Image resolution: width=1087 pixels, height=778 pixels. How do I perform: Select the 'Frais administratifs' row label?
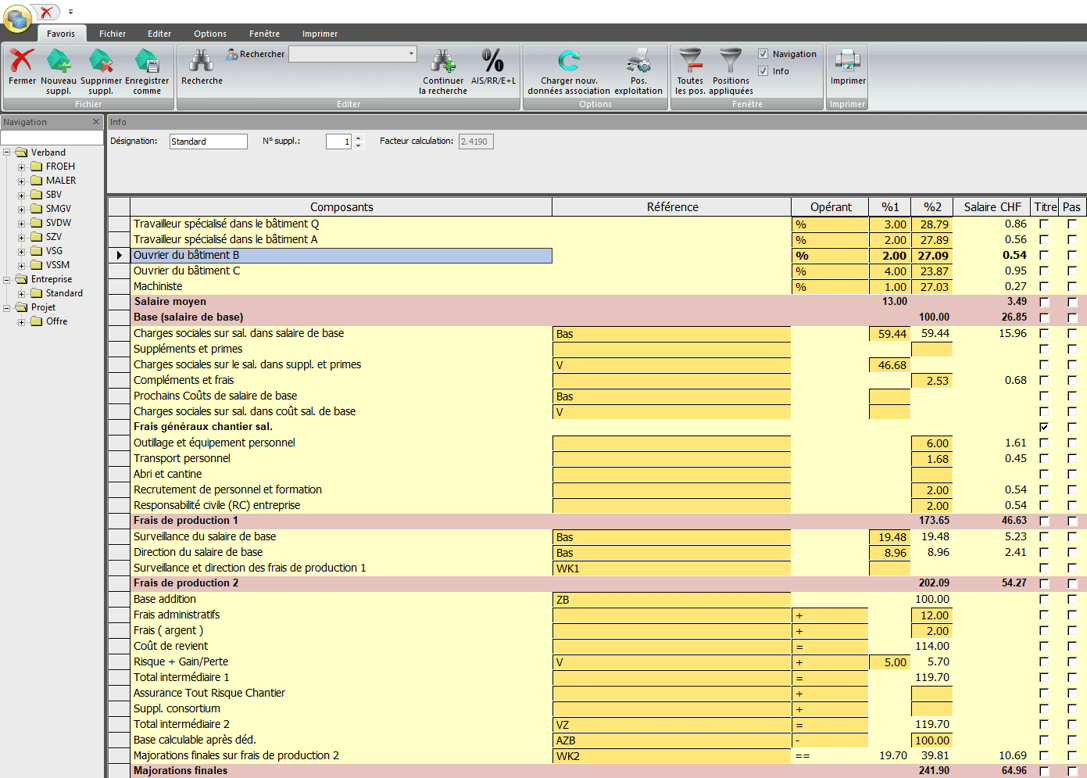(x=177, y=615)
